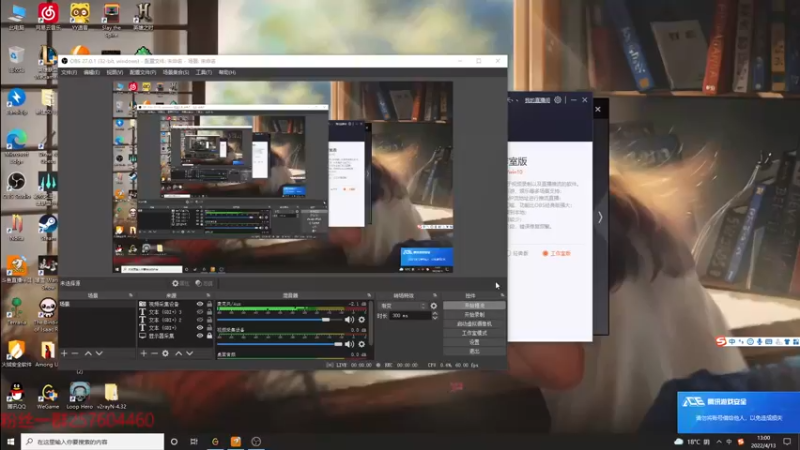The image size is (800, 450).
Task: Toggle visibility of 文本 (GDI+) 2 source
Action: point(199,320)
